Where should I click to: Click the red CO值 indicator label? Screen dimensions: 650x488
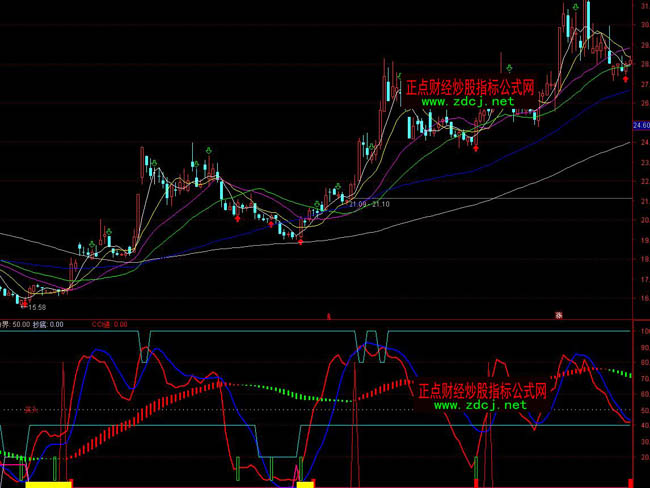108,324
